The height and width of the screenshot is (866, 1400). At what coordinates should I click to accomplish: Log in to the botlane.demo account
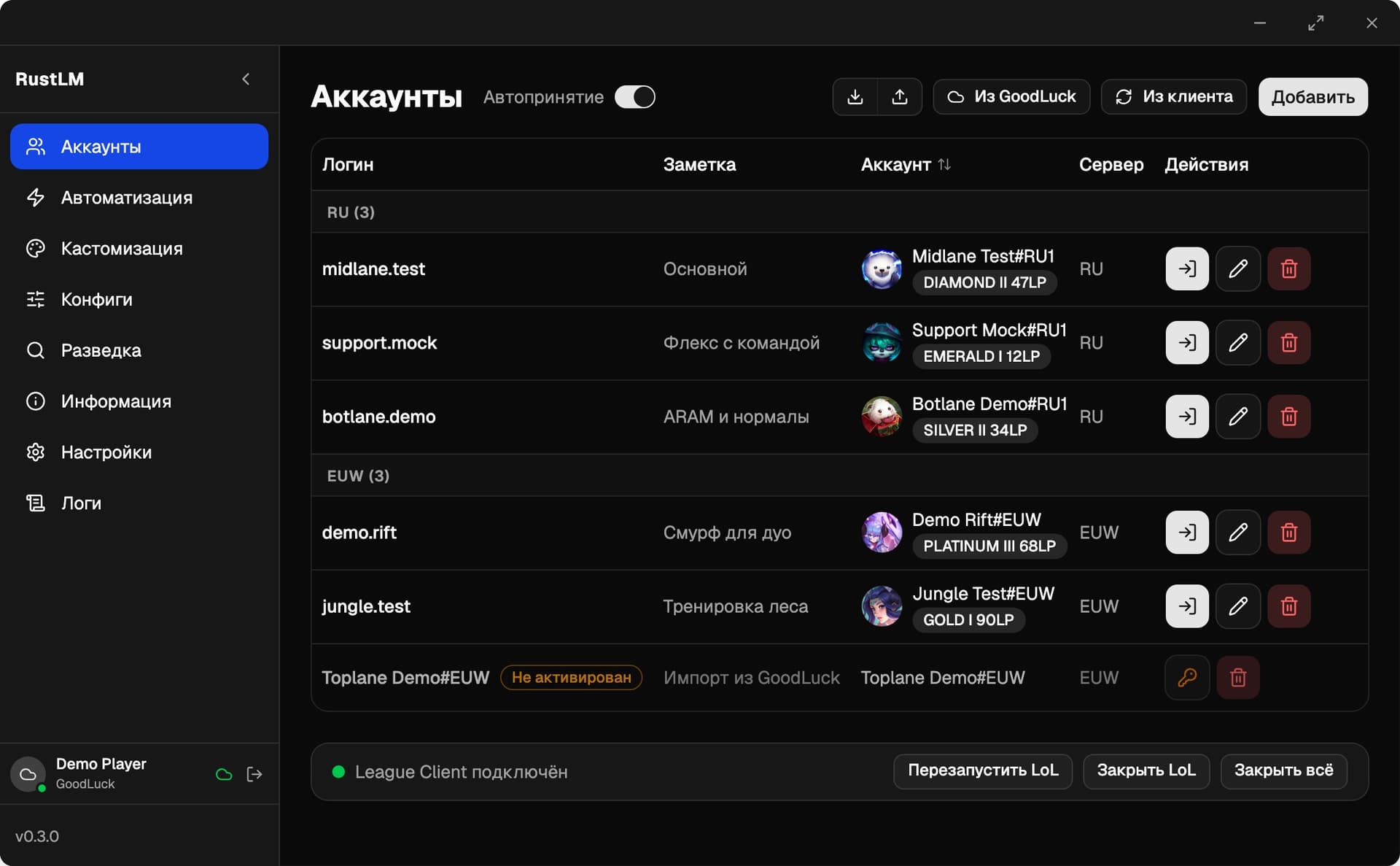point(1187,417)
